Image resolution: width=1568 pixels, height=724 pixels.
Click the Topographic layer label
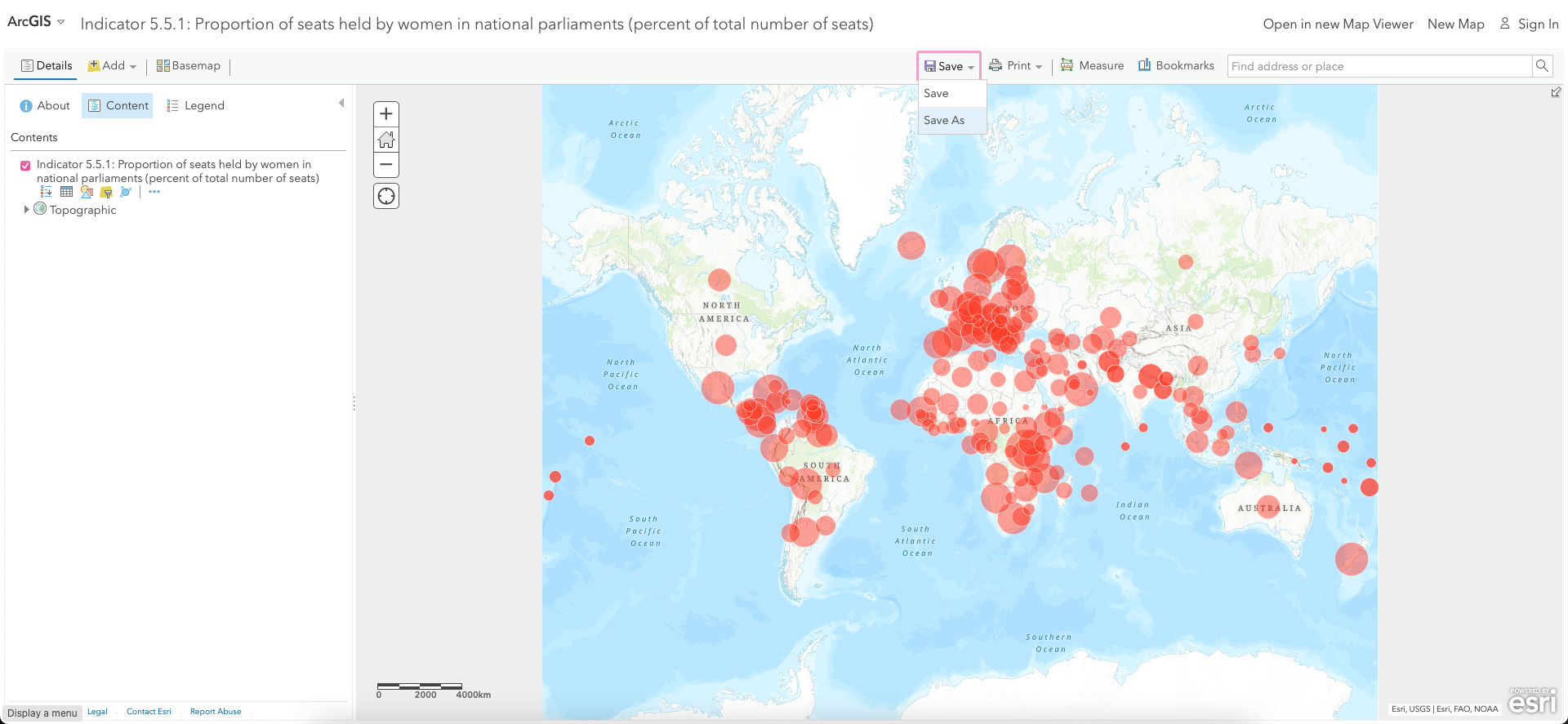[82, 210]
